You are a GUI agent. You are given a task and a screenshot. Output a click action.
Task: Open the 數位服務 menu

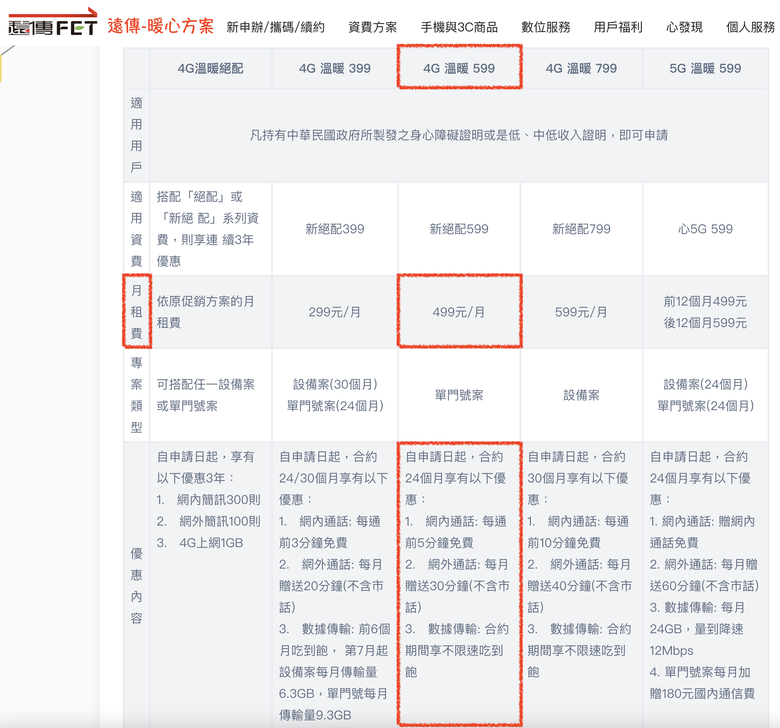click(x=545, y=27)
